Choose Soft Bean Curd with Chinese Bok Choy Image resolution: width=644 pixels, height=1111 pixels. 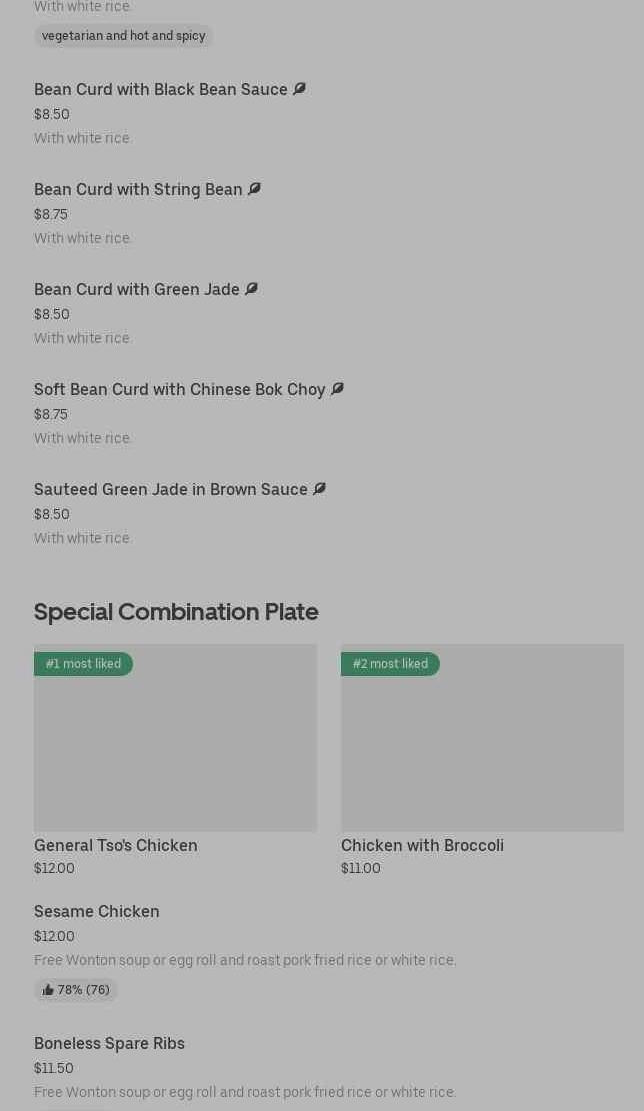point(180,390)
